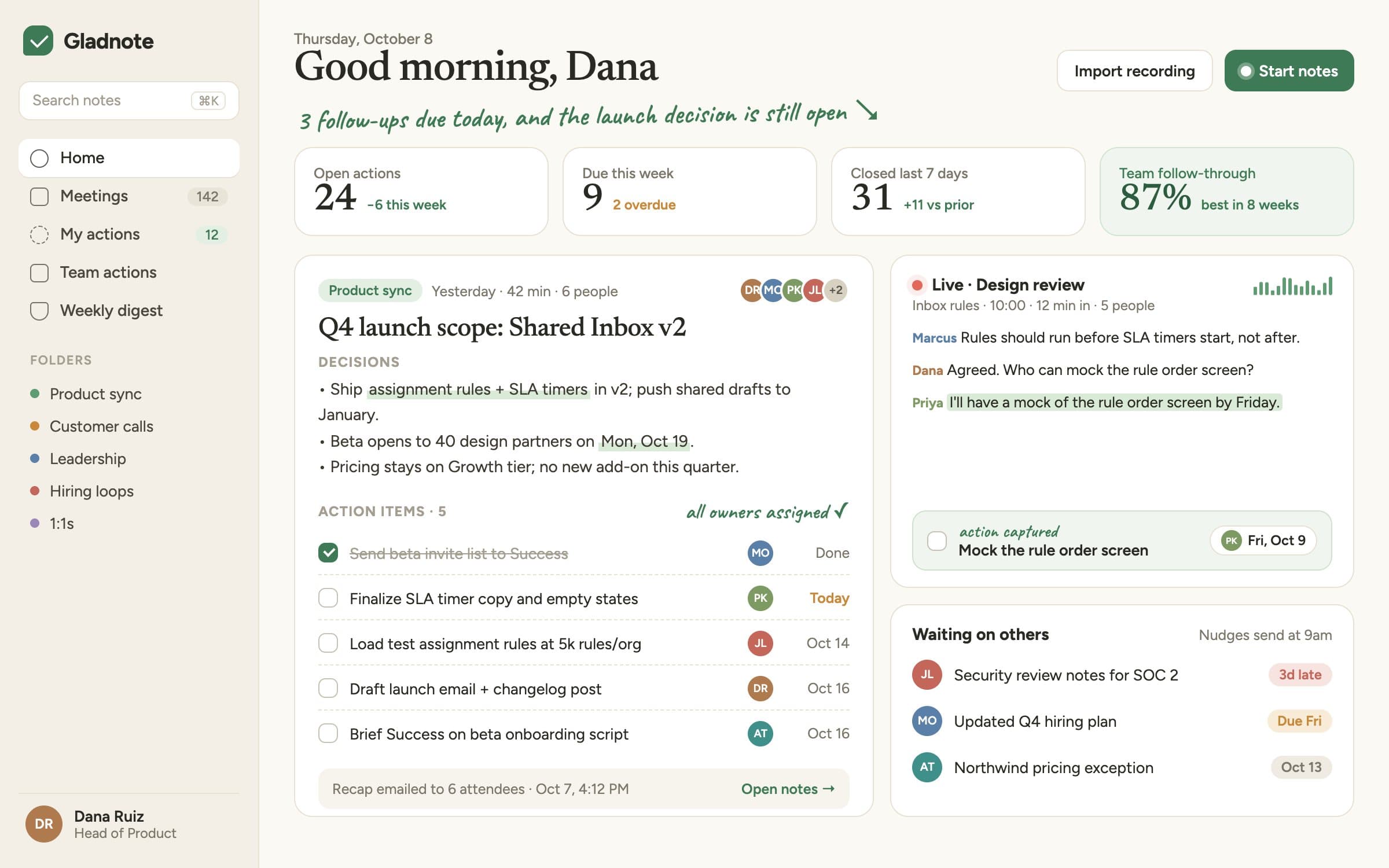Click the live audio waveform indicator
The width and height of the screenshot is (1389, 868).
(1293, 286)
